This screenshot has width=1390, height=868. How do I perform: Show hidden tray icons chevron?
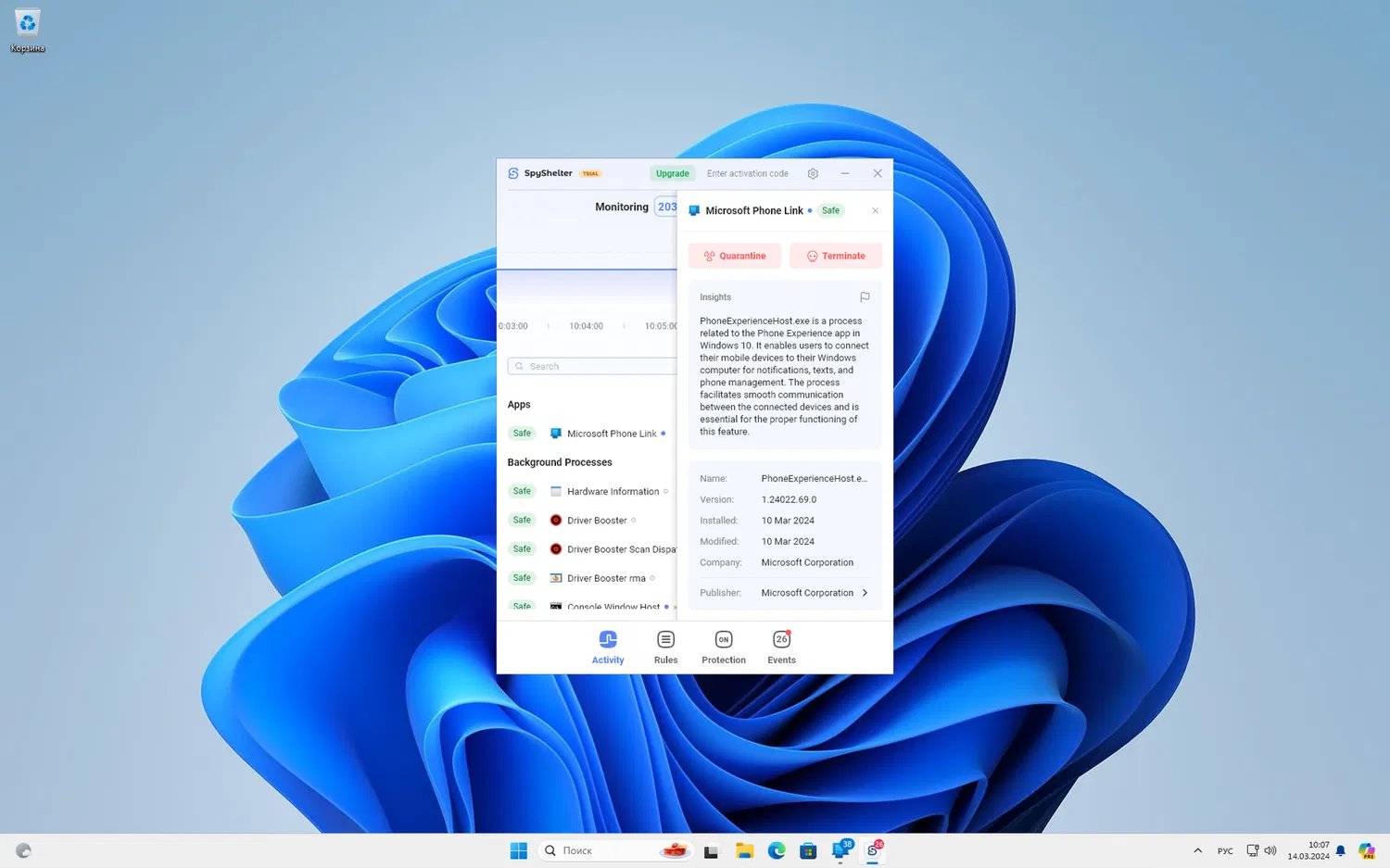tap(1197, 850)
